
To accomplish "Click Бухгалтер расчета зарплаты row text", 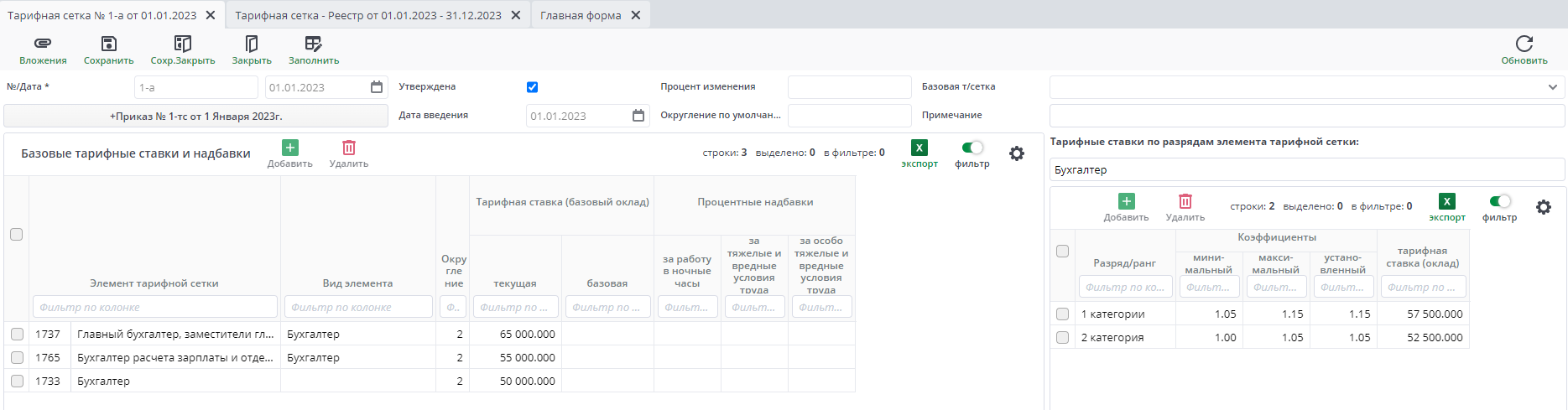I will (x=175, y=357).
